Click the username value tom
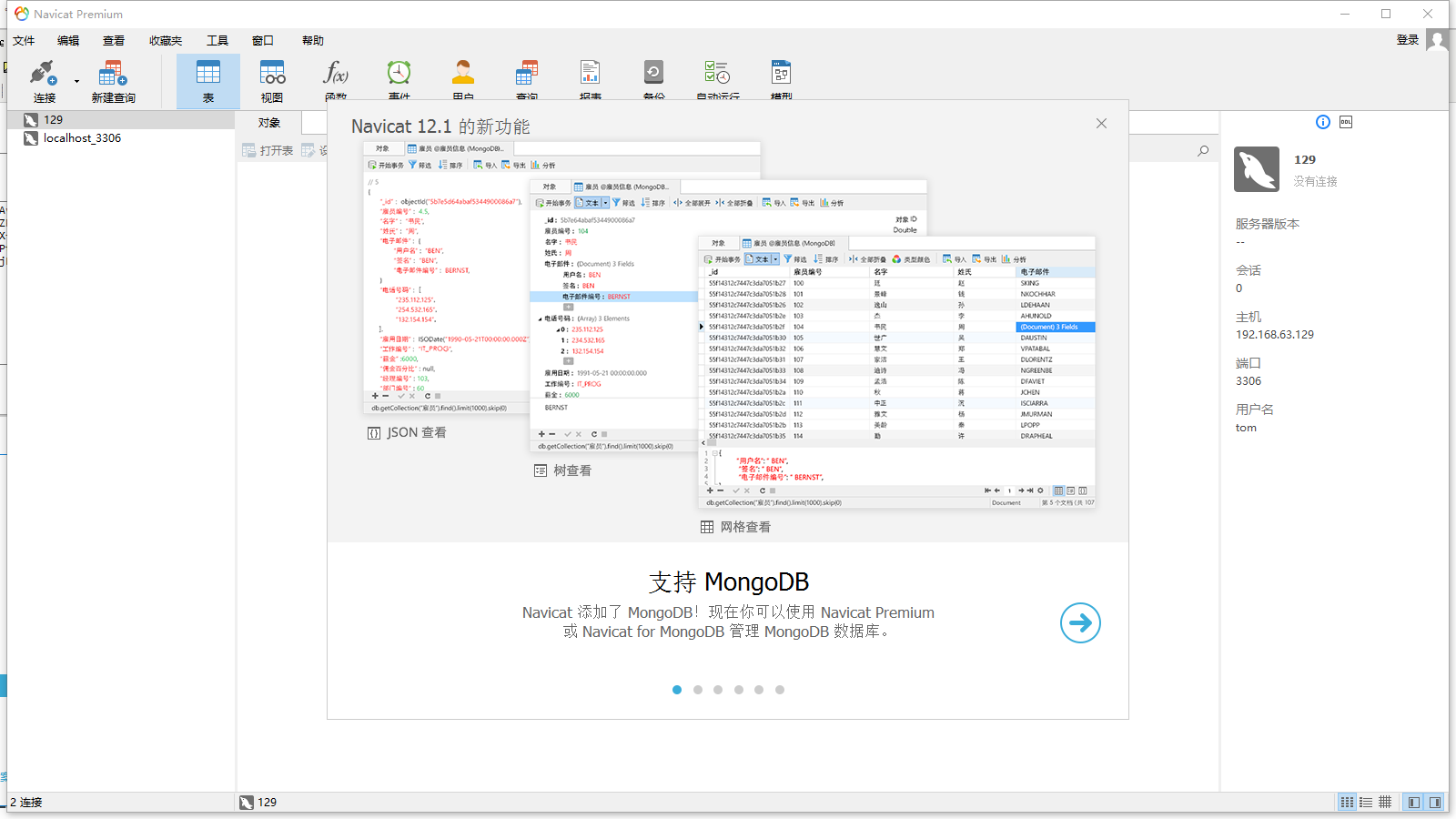This screenshot has width=1456, height=819. [1246, 428]
